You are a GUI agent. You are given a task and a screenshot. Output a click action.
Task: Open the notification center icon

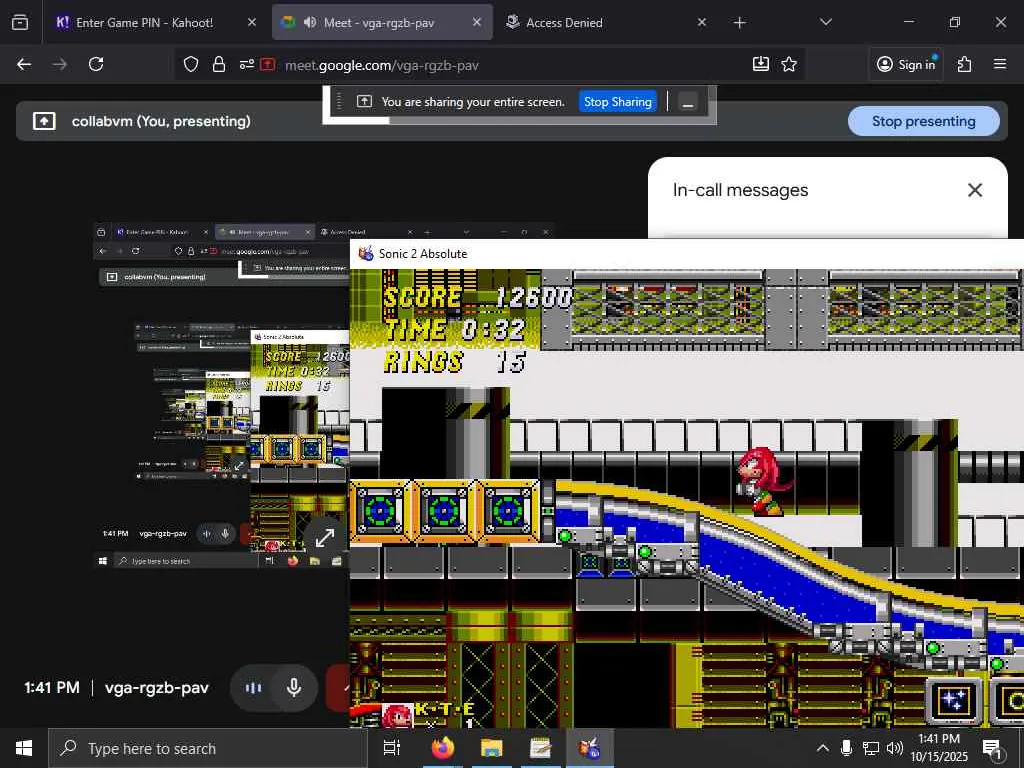tap(993, 749)
